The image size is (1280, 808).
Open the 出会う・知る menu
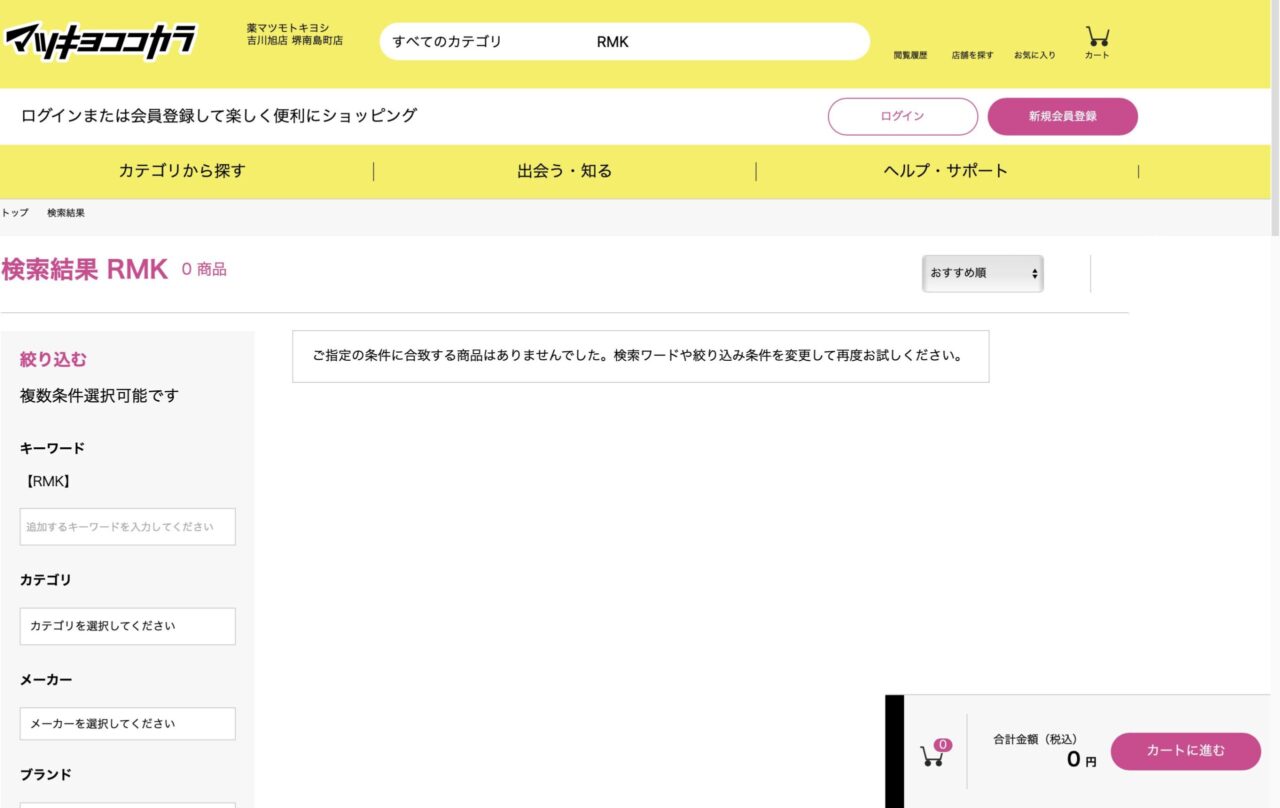click(564, 171)
